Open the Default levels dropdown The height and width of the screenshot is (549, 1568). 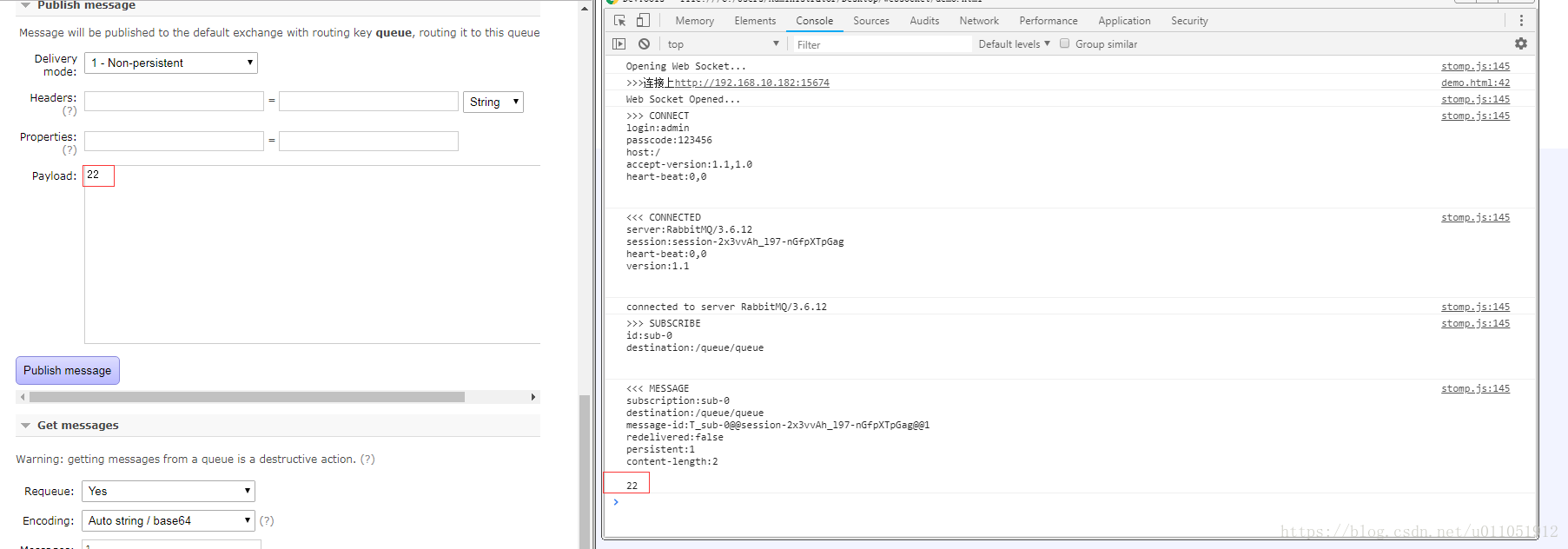tap(1014, 44)
